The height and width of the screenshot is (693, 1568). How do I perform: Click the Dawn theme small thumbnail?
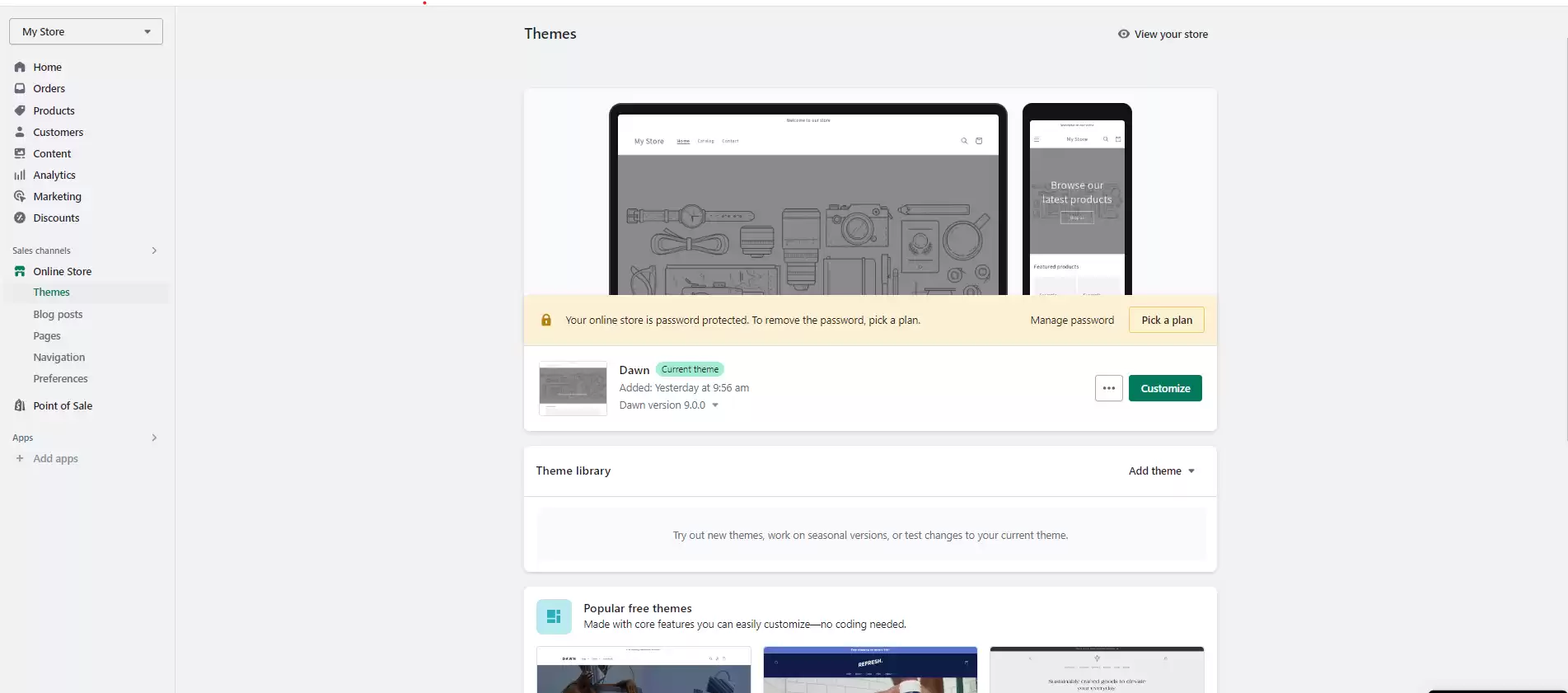click(573, 388)
